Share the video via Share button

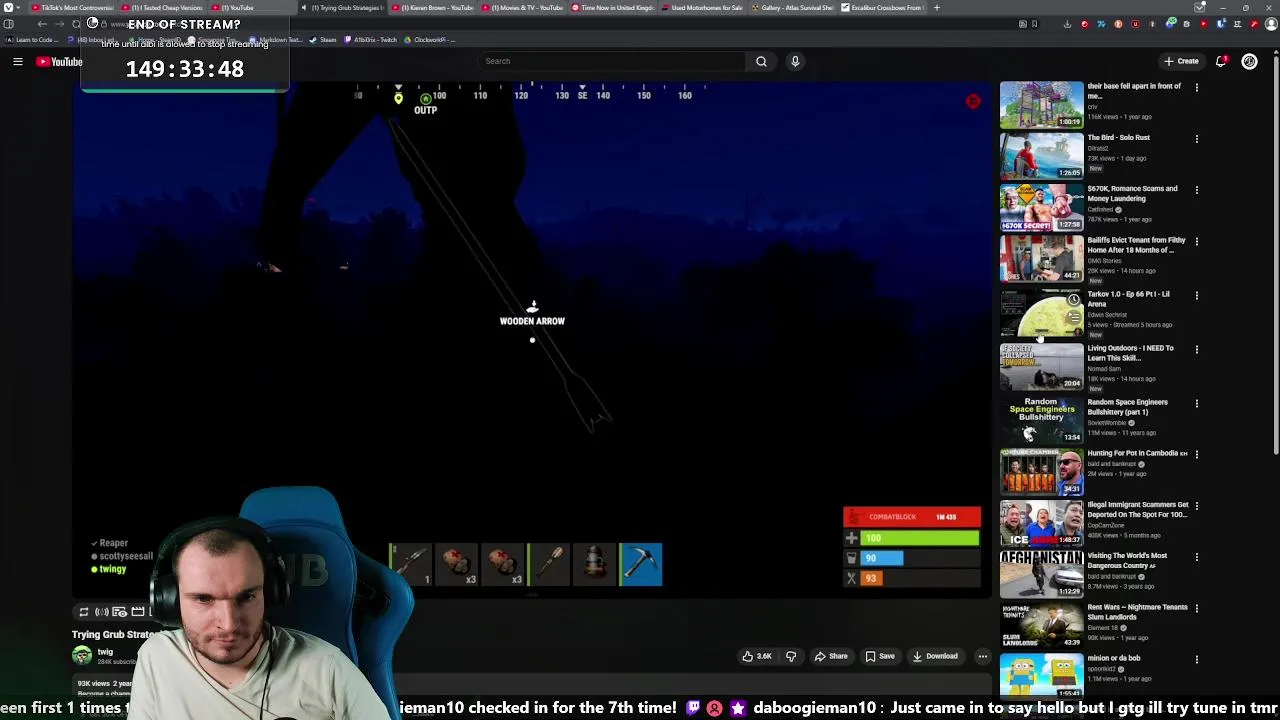(831, 656)
